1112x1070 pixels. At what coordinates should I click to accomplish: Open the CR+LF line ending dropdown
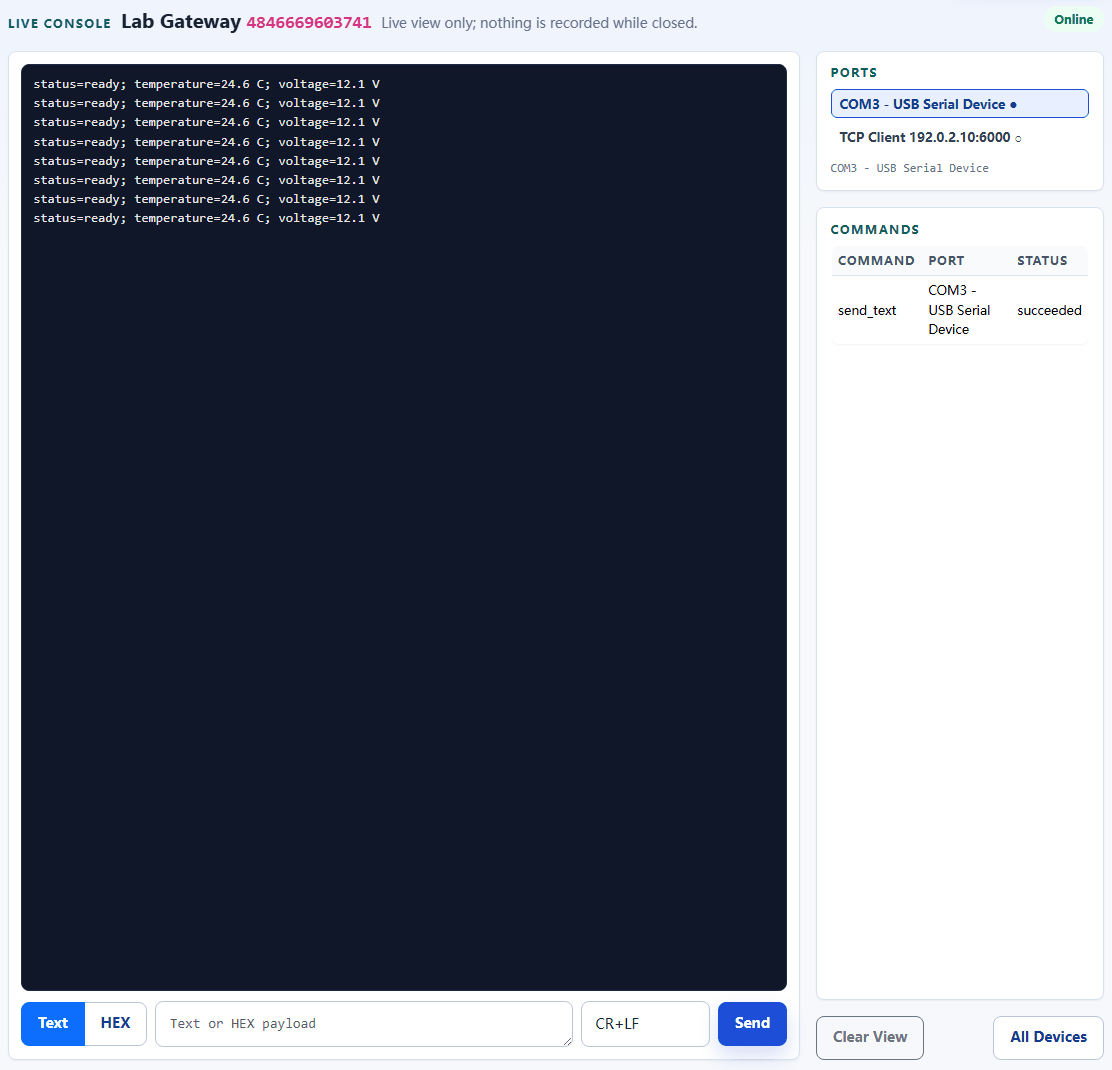645,1023
